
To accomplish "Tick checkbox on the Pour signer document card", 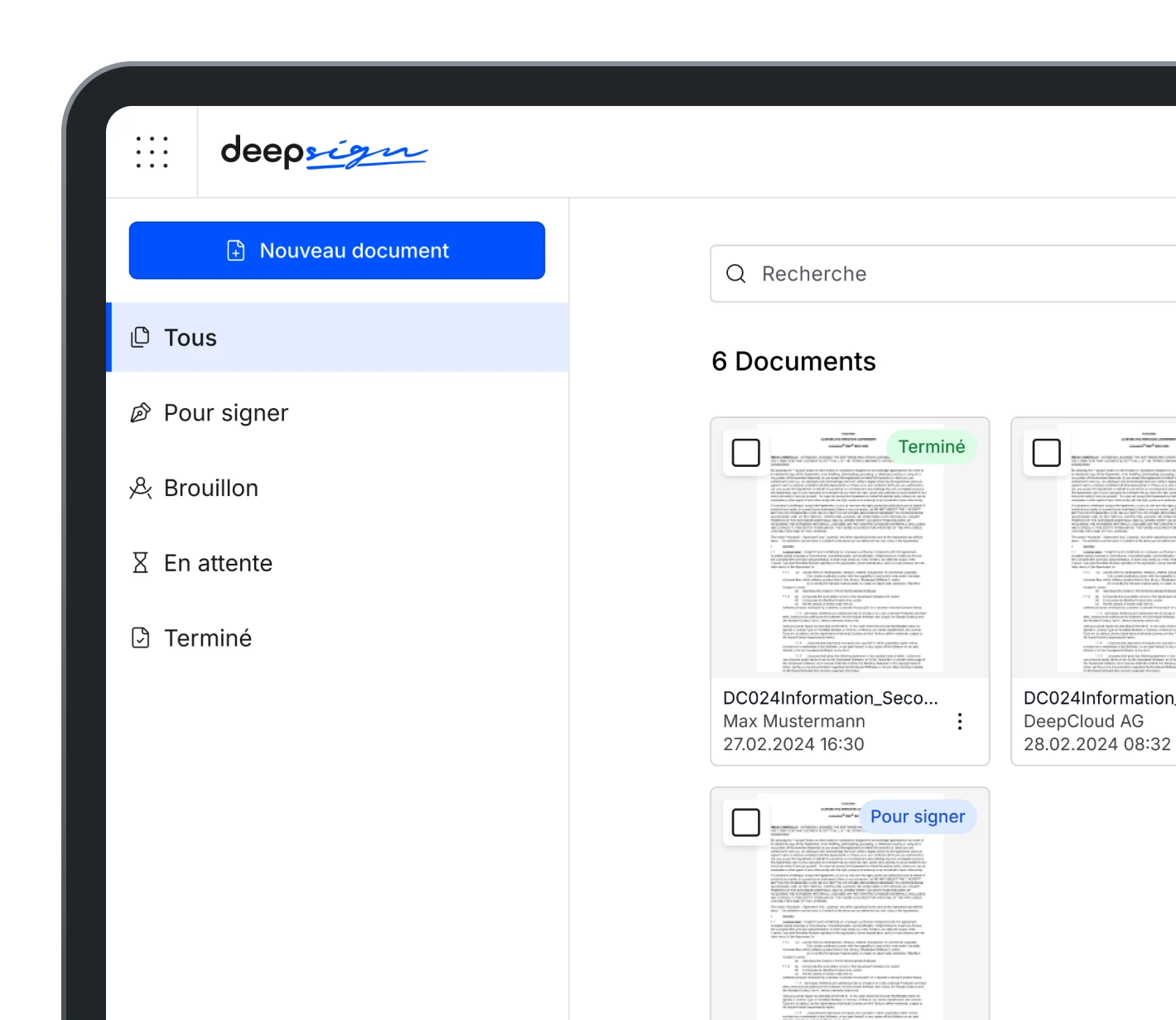I will coord(746,822).
